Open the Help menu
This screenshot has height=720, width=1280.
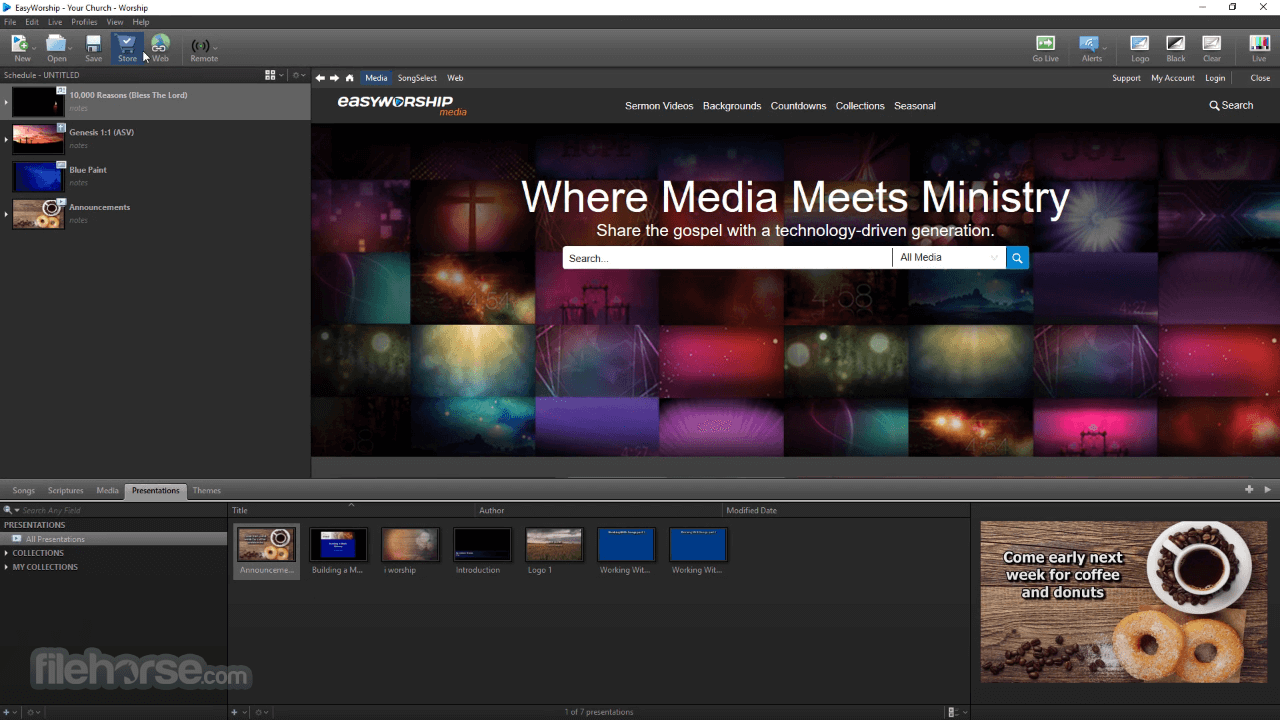141,22
